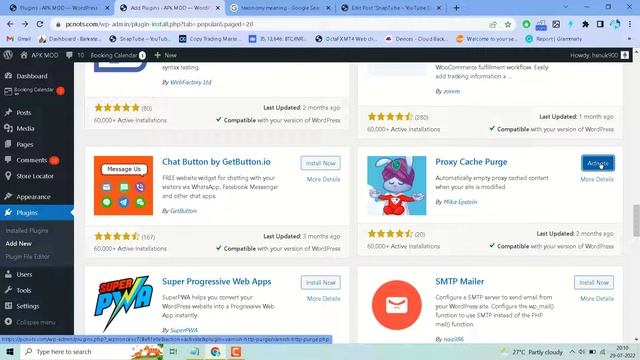Open comments bubble in admin bar

click(x=75, y=55)
